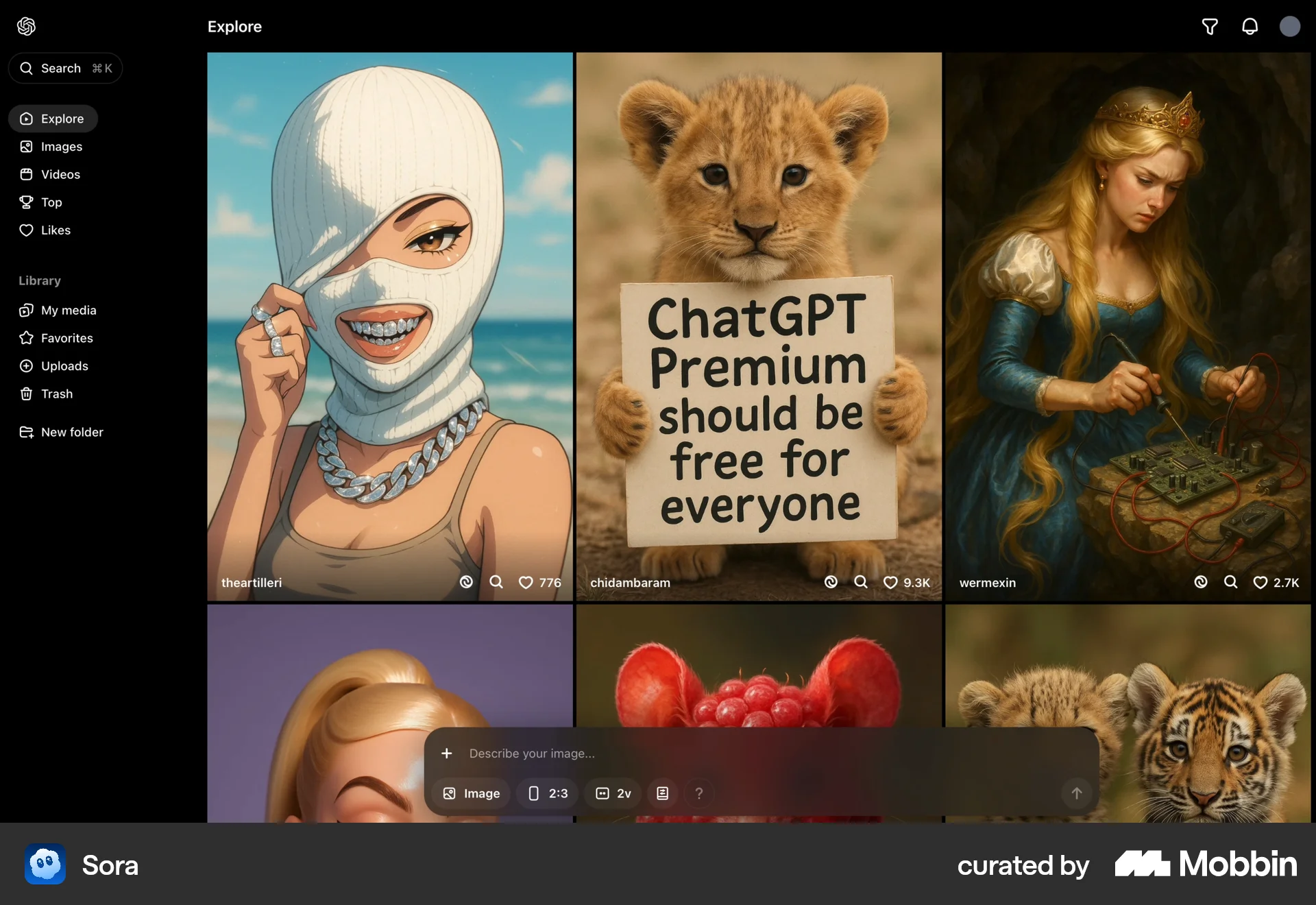The image size is (1316, 905).
Task: Open the Image type dropdown
Action: 472,793
